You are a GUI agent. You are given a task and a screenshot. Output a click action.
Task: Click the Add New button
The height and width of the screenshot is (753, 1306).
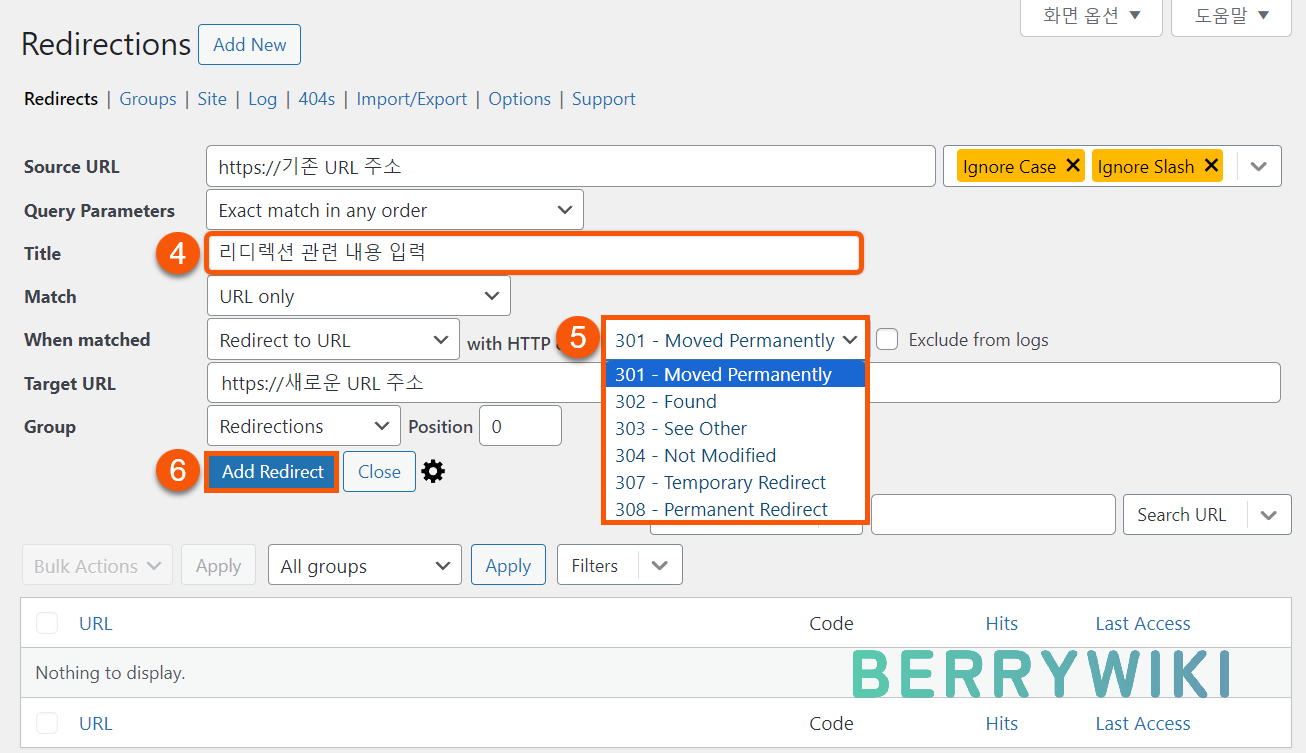(x=250, y=45)
